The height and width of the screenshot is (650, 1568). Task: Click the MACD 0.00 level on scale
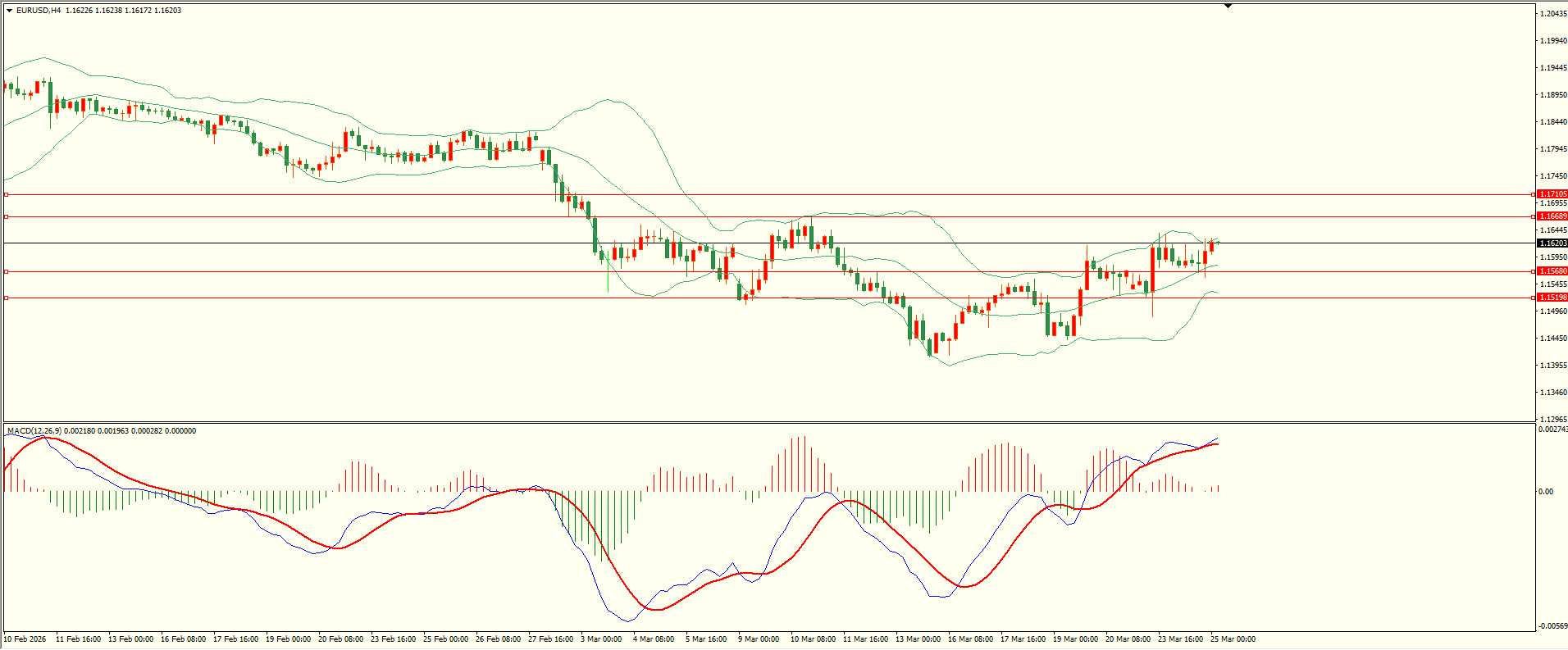point(1546,492)
